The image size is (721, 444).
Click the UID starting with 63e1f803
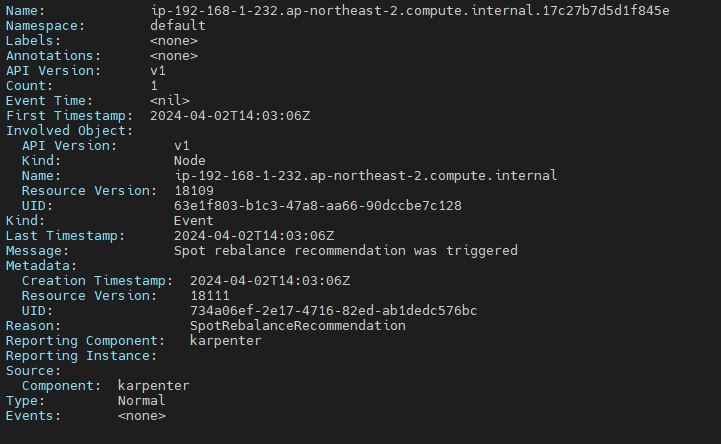pyautogui.click(x=317, y=205)
